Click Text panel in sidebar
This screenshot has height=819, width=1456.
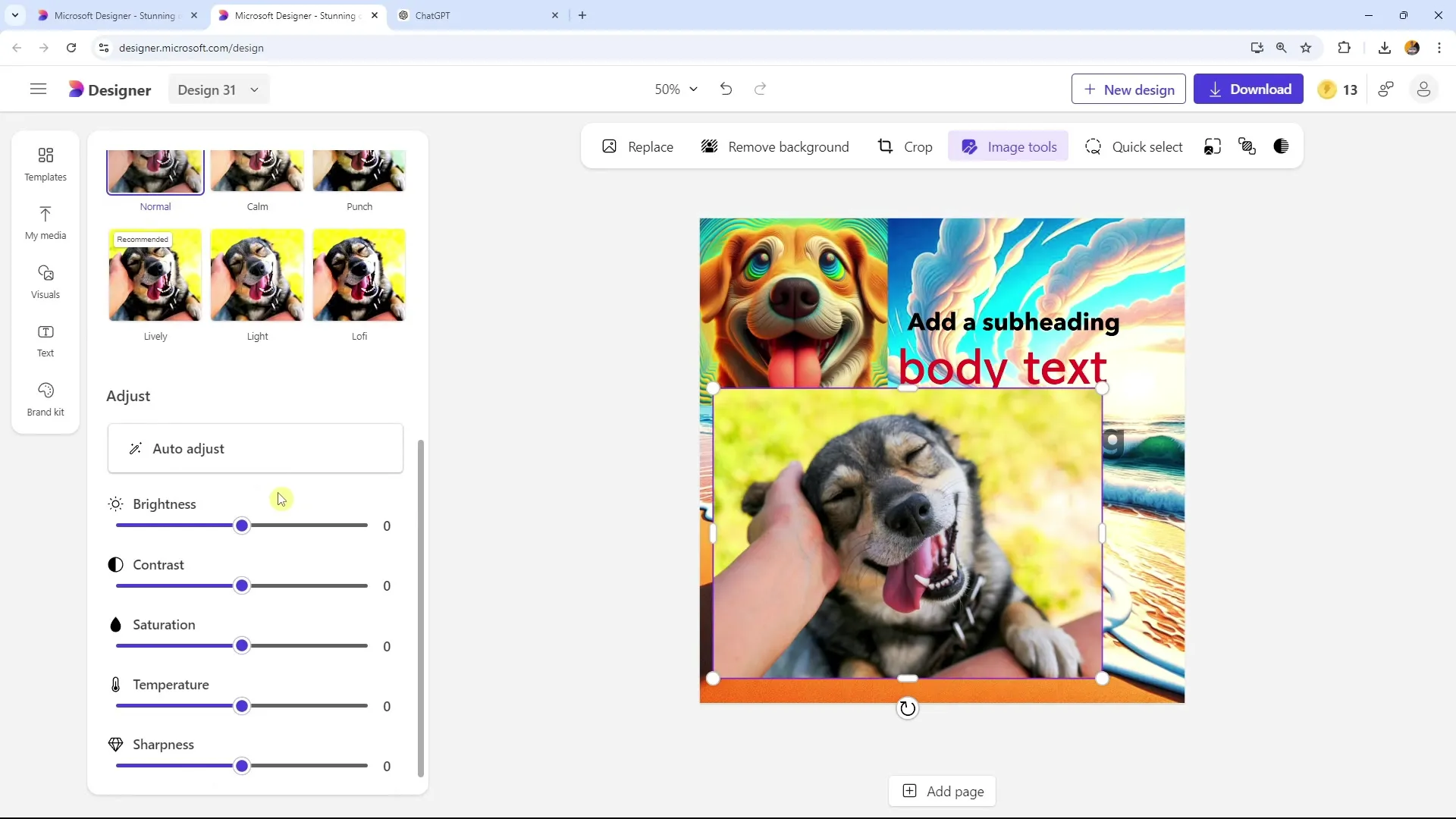coord(45,340)
